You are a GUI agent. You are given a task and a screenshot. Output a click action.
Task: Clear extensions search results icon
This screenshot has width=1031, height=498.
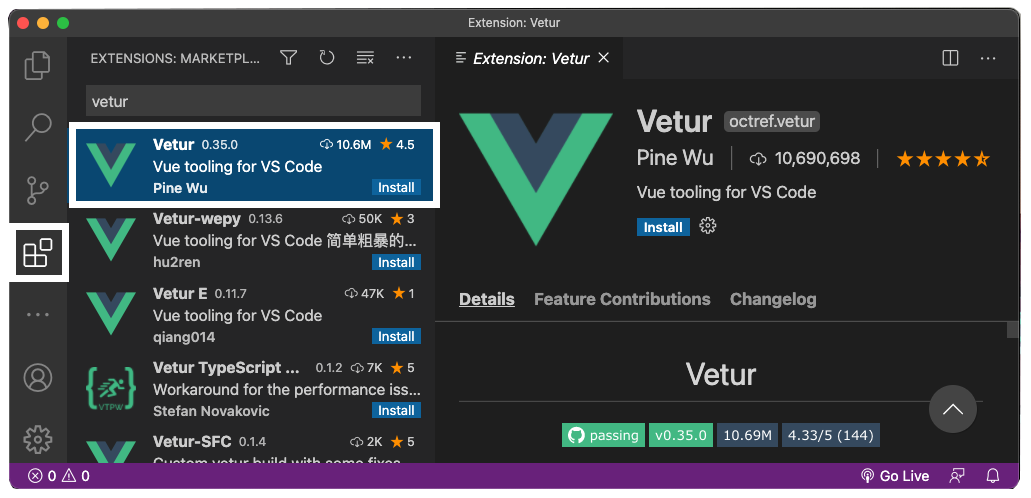point(365,58)
